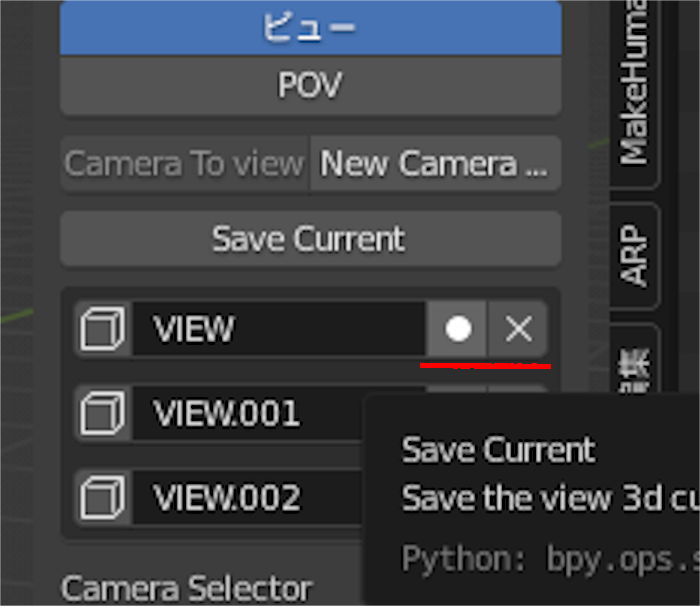Click the cube icon beside VIEW
Screen dimensions: 700x606
[102, 328]
